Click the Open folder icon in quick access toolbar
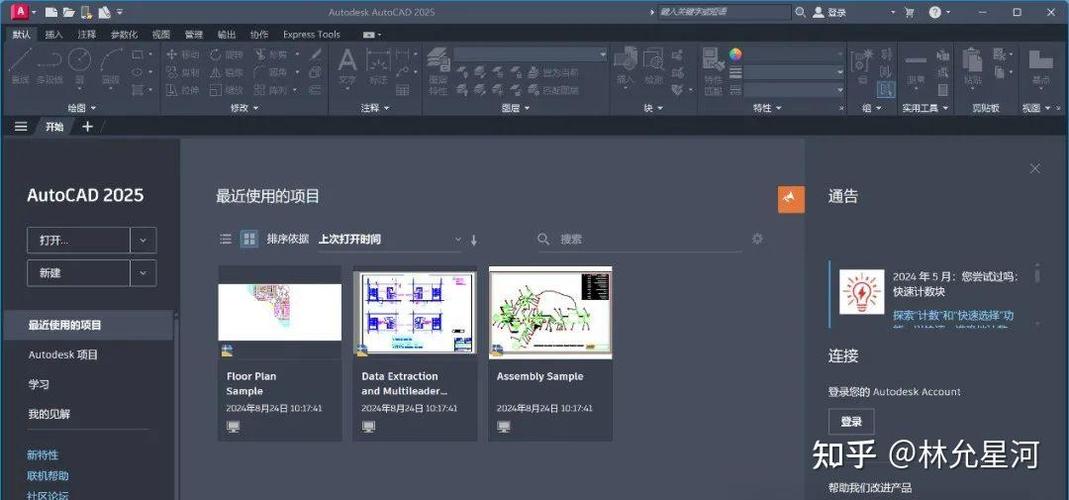Image resolution: width=1069 pixels, height=500 pixels. pos(68,12)
